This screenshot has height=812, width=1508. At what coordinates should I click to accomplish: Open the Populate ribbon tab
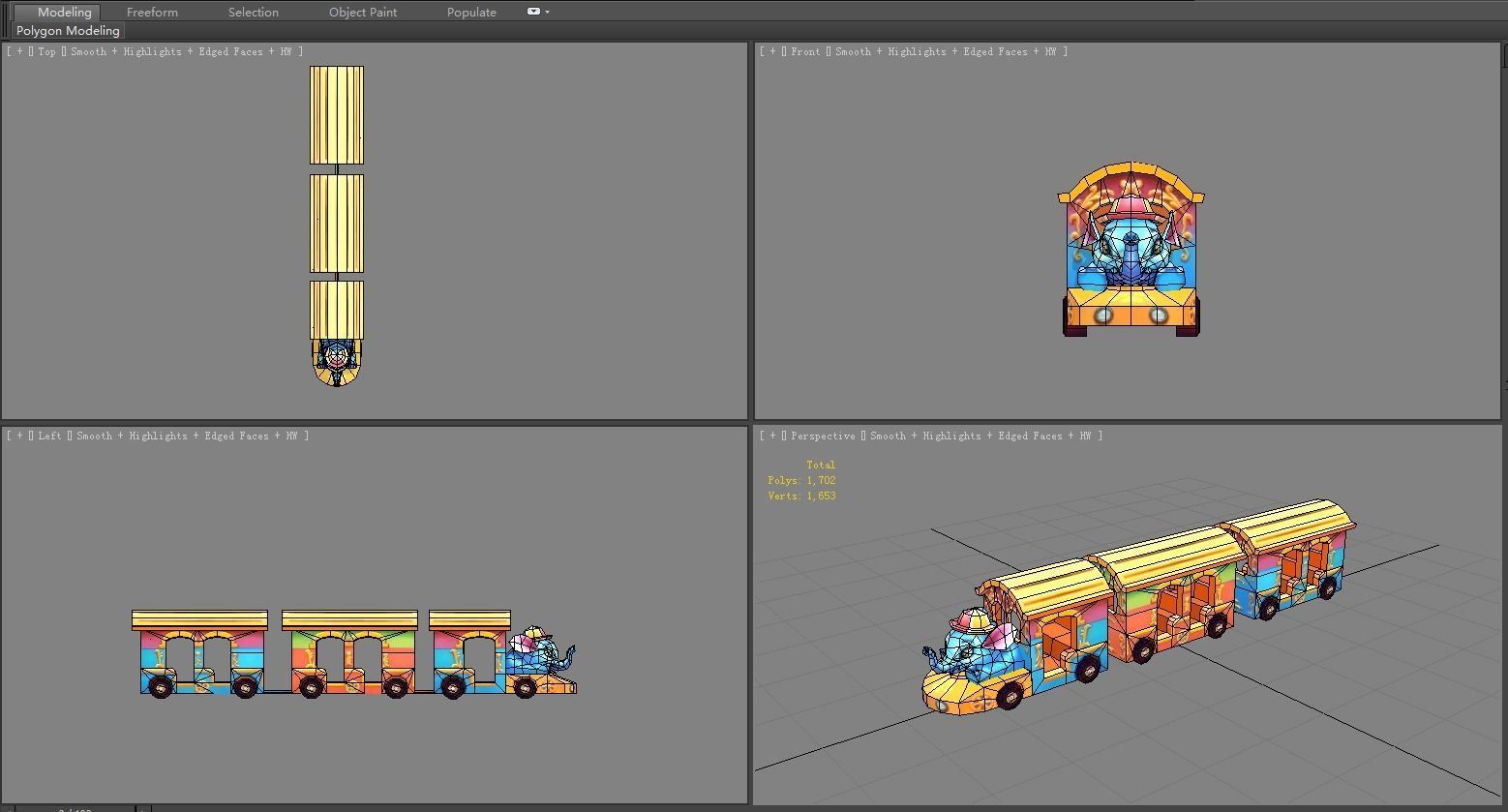tap(471, 12)
